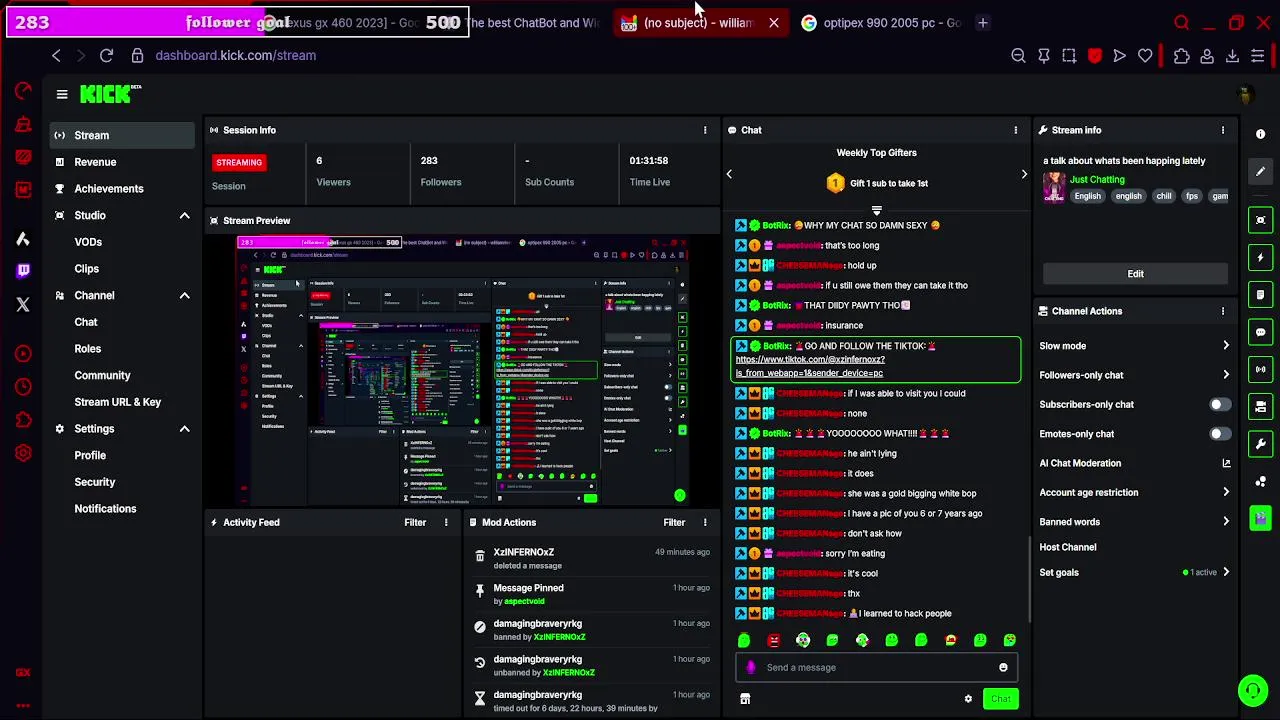1280x720 pixels.
Task: Click the heart bookmark icon
Action: [1145, 56]
